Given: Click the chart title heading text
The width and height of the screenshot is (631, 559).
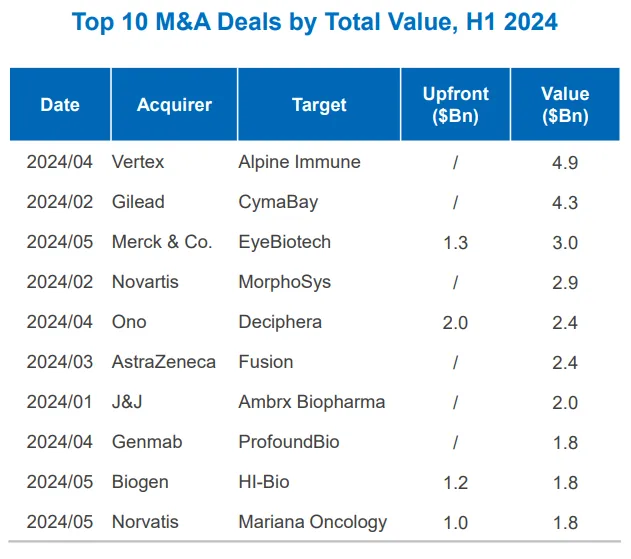Looking at the screenshot, I should click(x=315, y=22).
